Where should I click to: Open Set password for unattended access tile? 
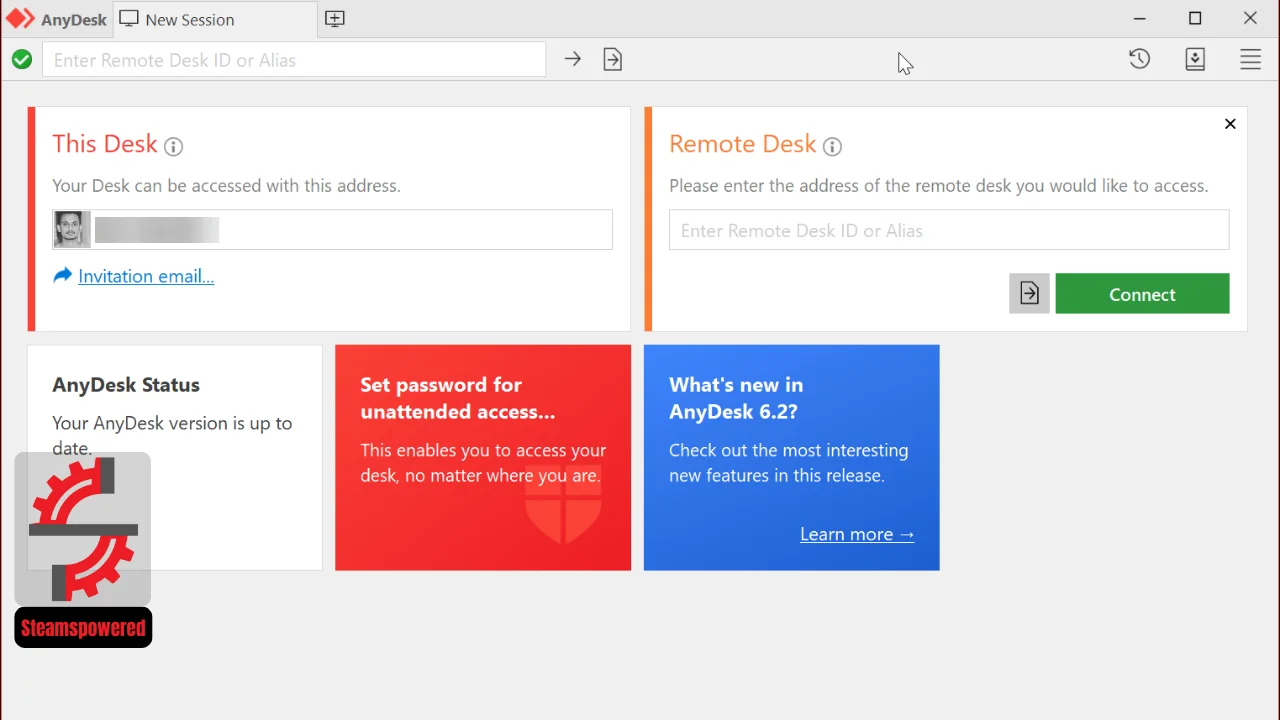[x=483, y=458]
